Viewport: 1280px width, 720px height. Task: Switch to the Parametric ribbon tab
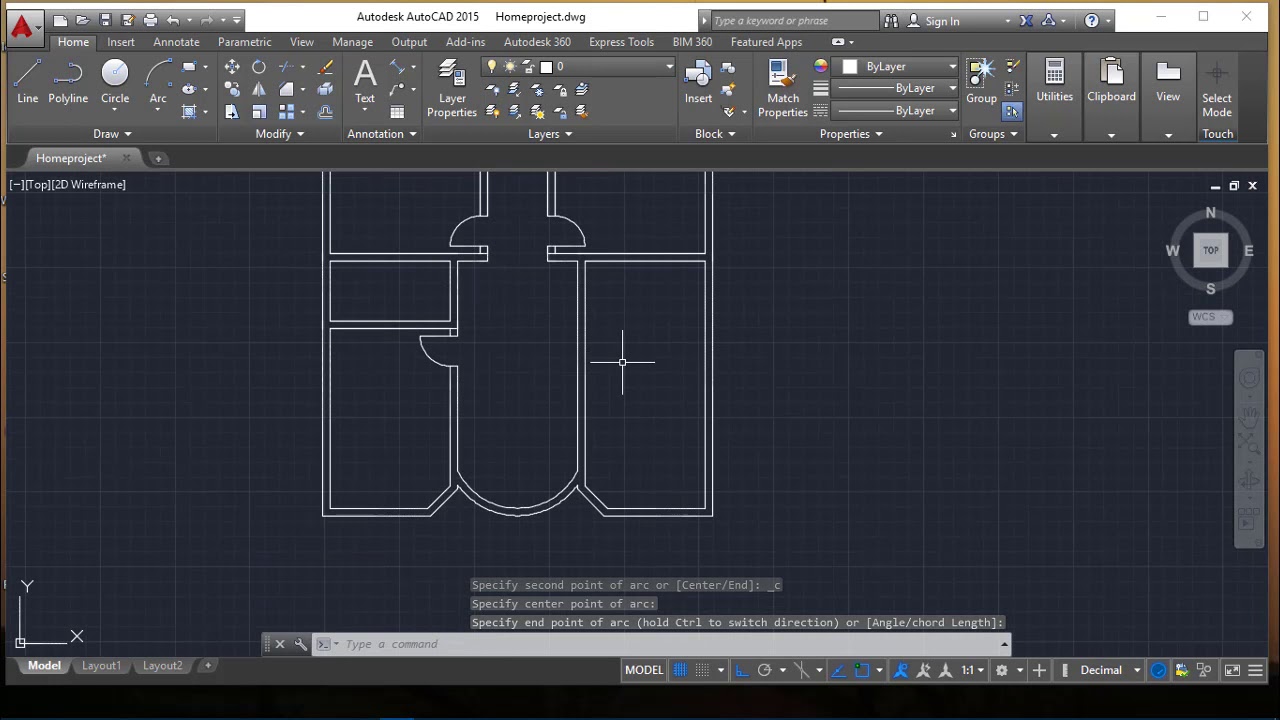pyautogui.click(x=245, y=42)
